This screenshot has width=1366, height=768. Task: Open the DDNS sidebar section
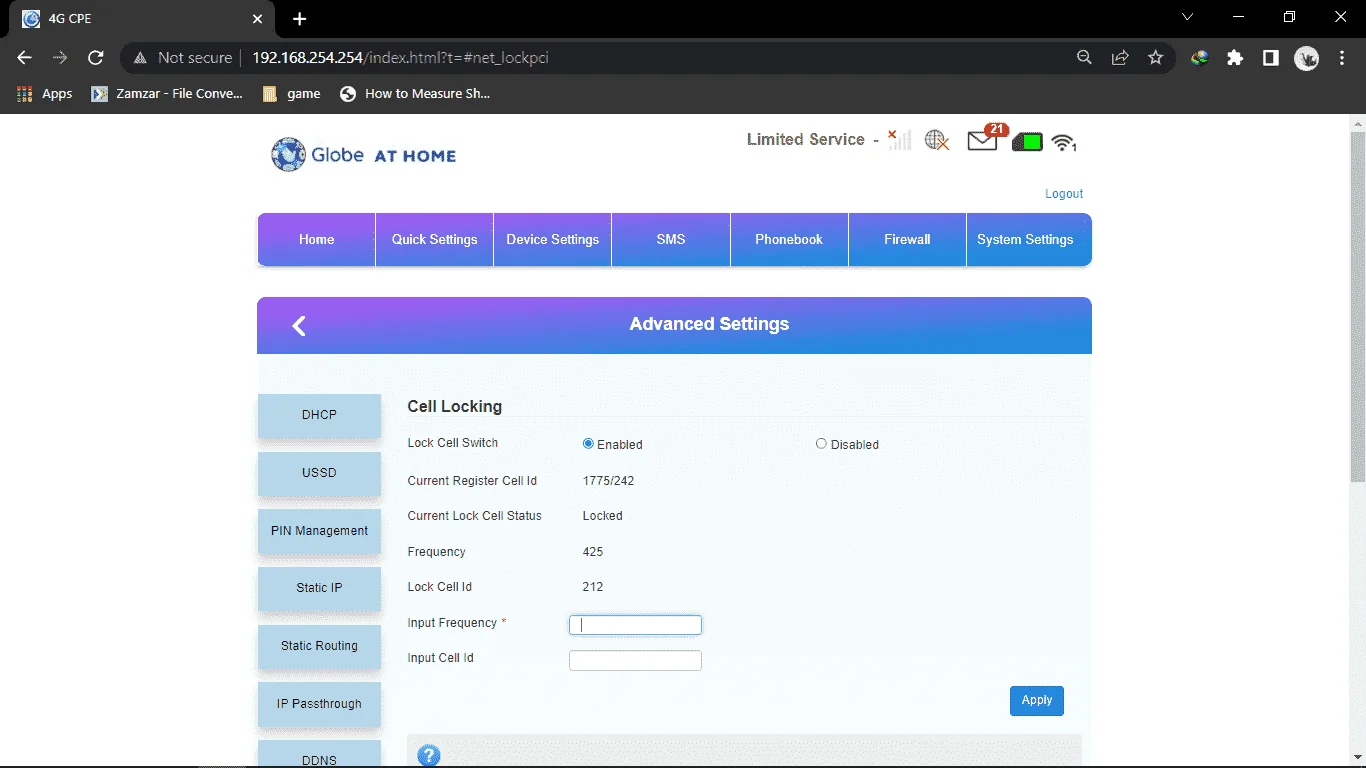point(319,755)
